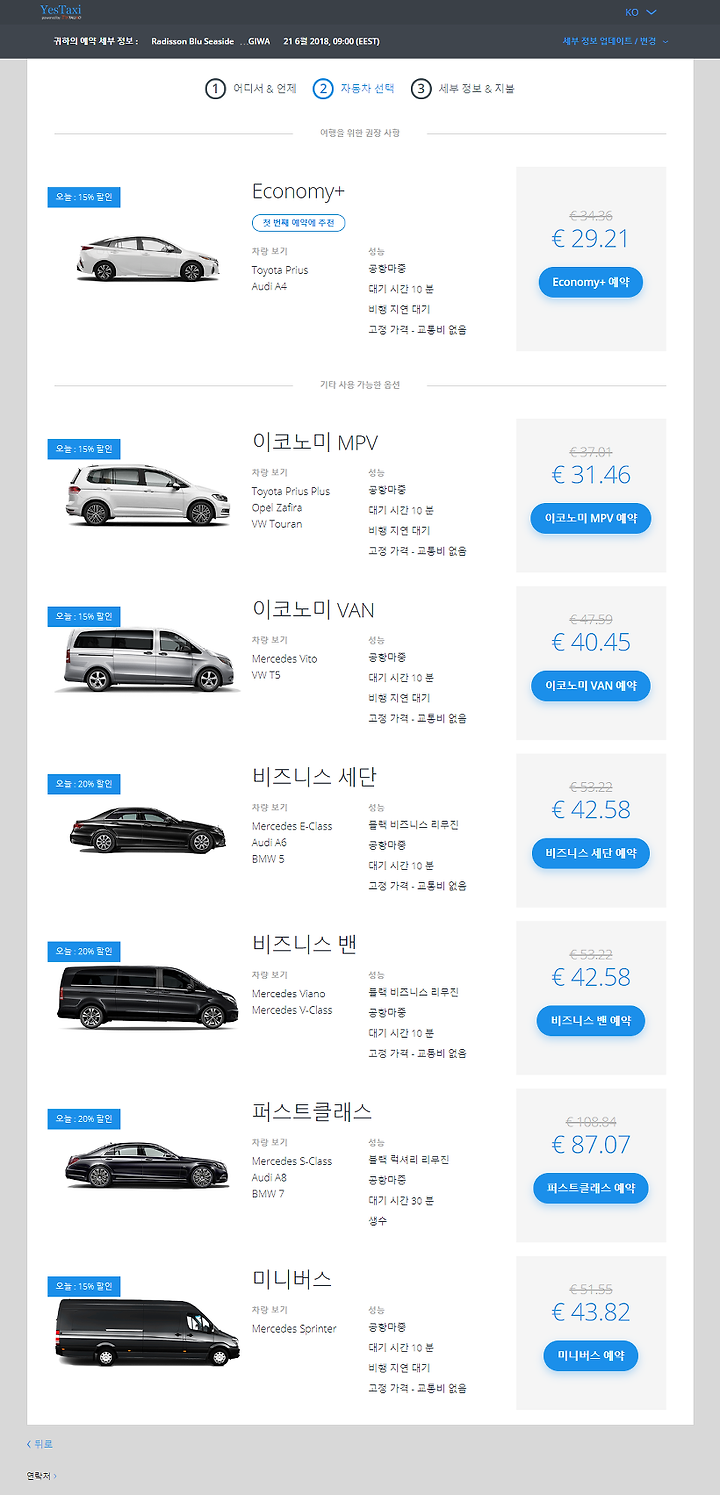Click 비즈니스 세단 예약 button

[591, 854]
